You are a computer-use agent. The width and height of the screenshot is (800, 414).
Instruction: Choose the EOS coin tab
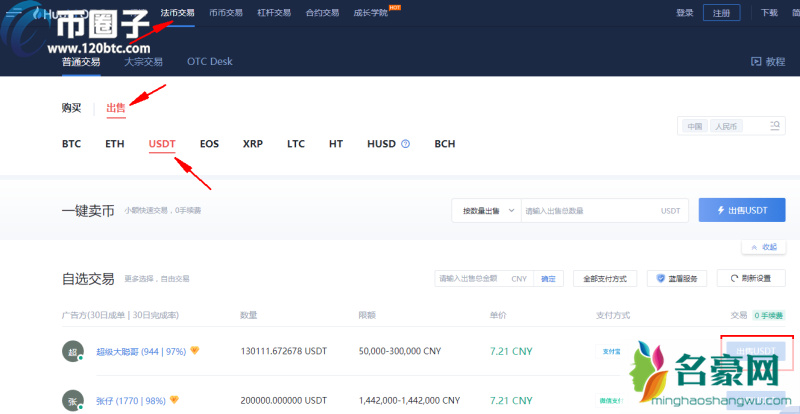pyautogui.click(x=209, y=144)
